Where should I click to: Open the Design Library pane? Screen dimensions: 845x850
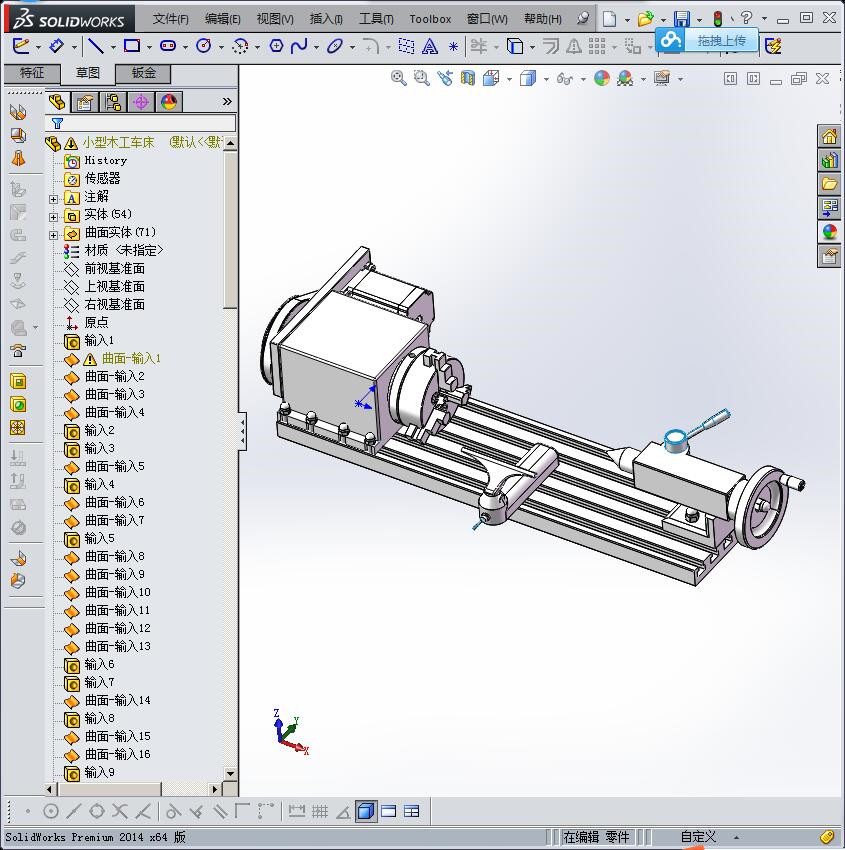(x=829, y=160)
